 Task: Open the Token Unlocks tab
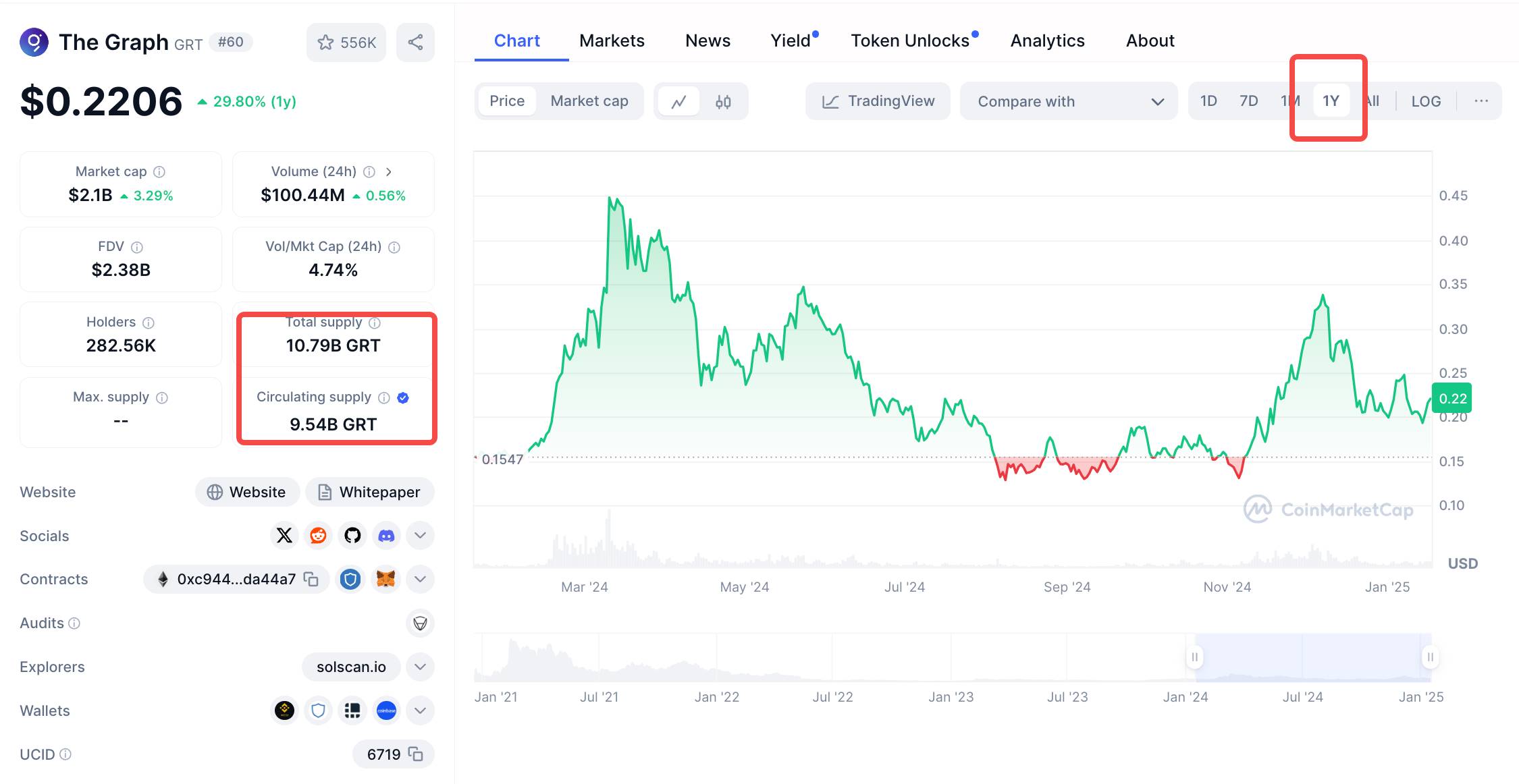coord(909,40)
